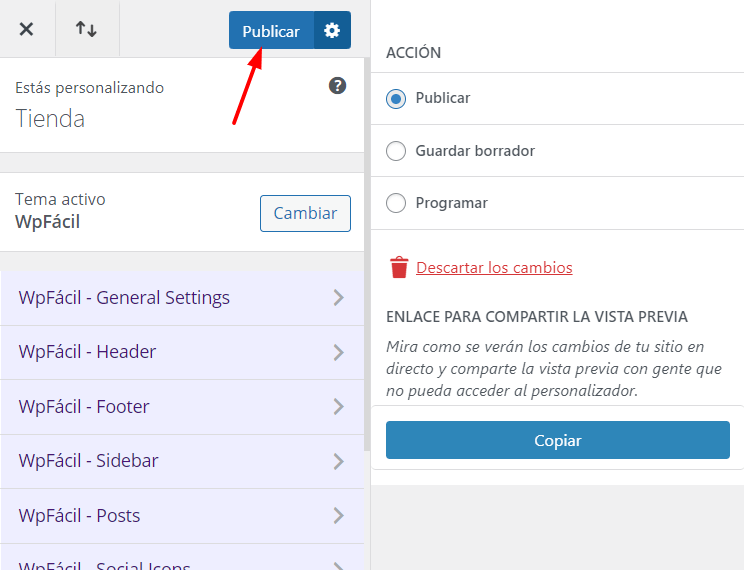
Task: Click the Publicar button in header
Action: tap(271, 30)
